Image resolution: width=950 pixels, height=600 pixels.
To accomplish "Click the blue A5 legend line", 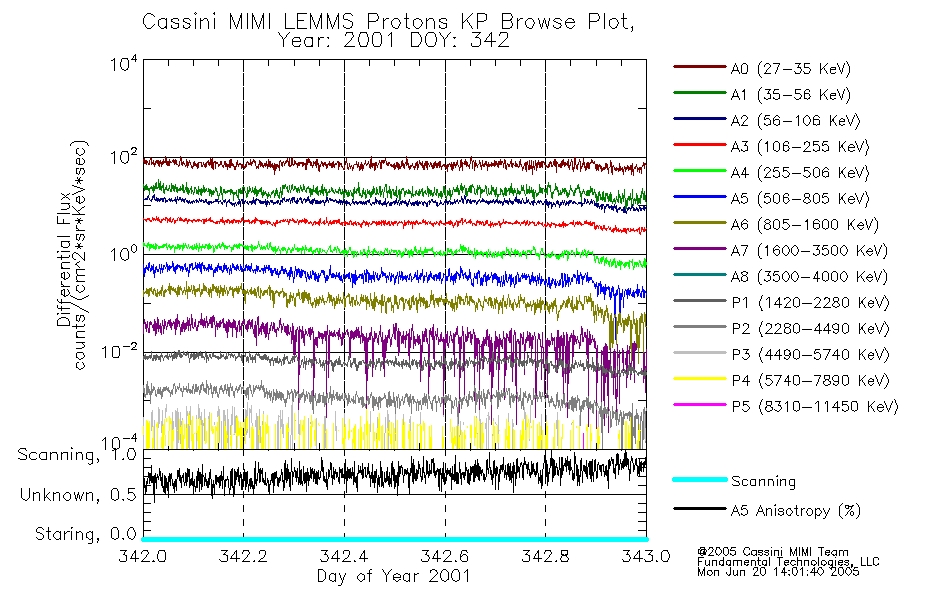I will coord(699,196).
